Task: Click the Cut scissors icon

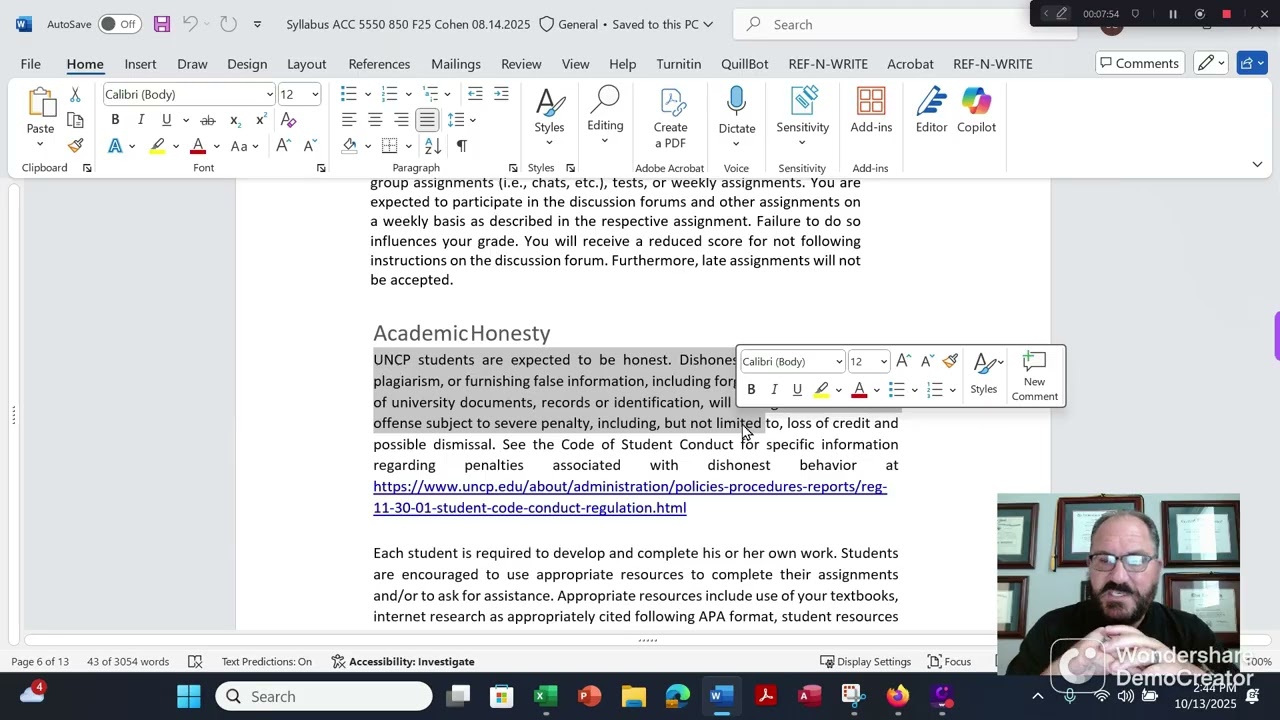Action: (75, 95)
